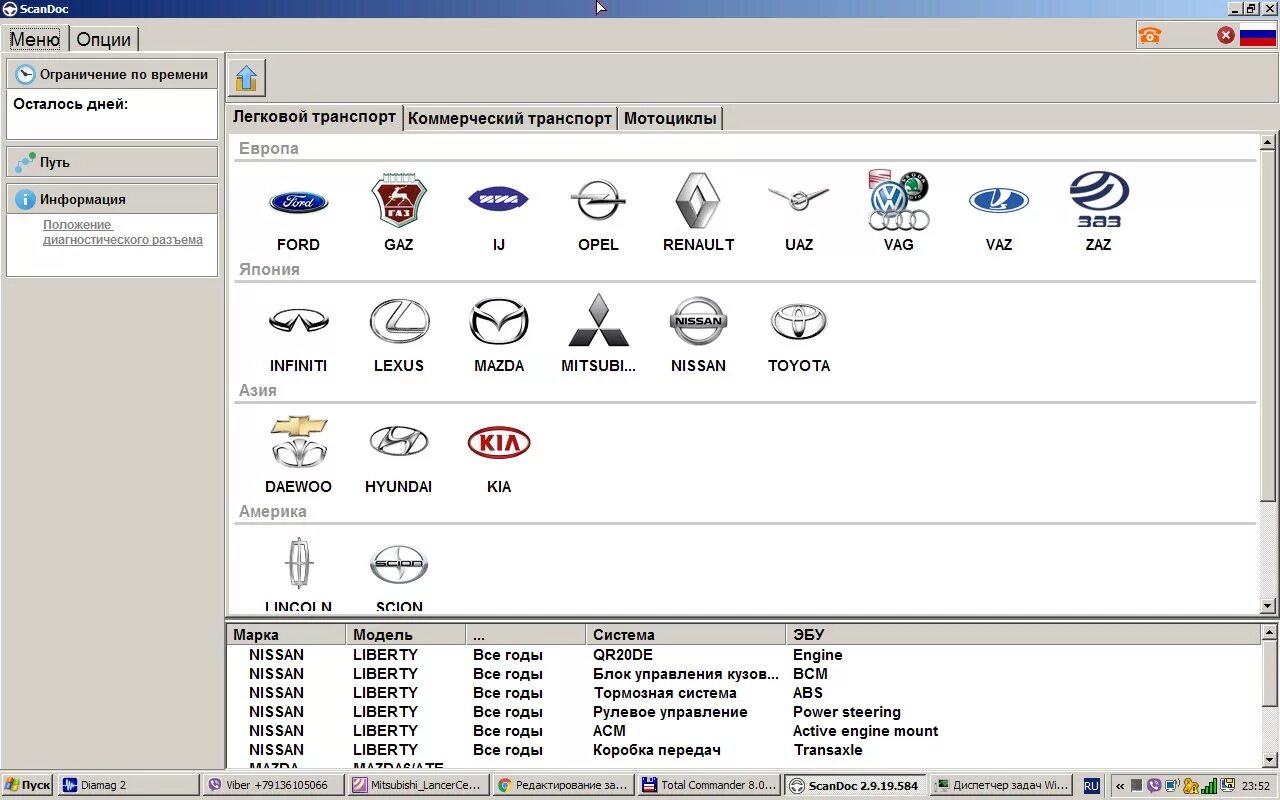The image size is (1280, 800).
Task: Select the Рулевое управление row
Action: [744, 712]
